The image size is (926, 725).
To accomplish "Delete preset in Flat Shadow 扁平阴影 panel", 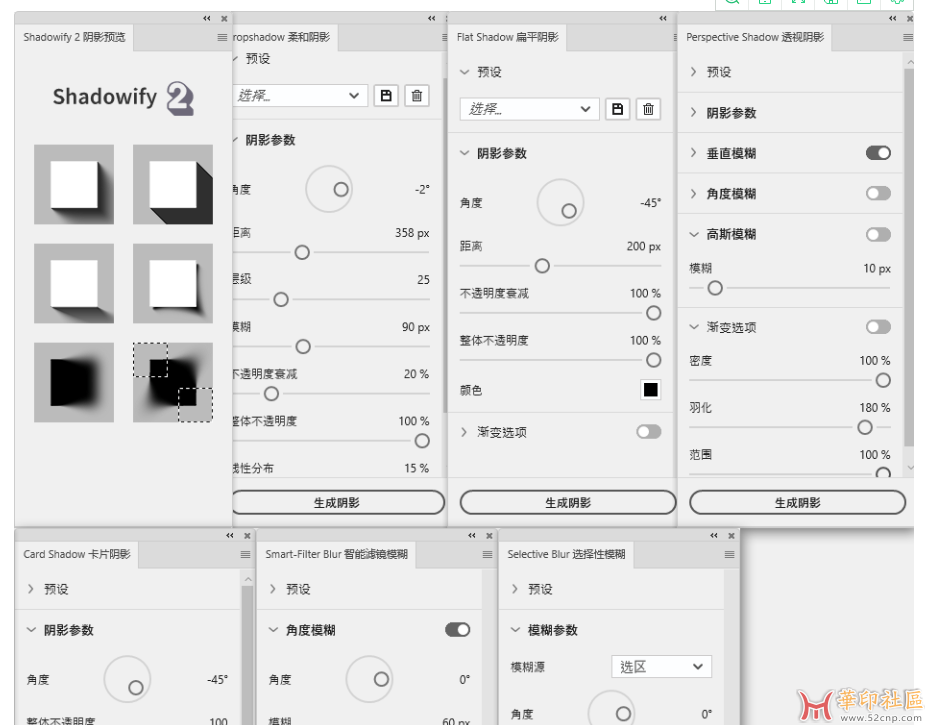I will 648,109.
